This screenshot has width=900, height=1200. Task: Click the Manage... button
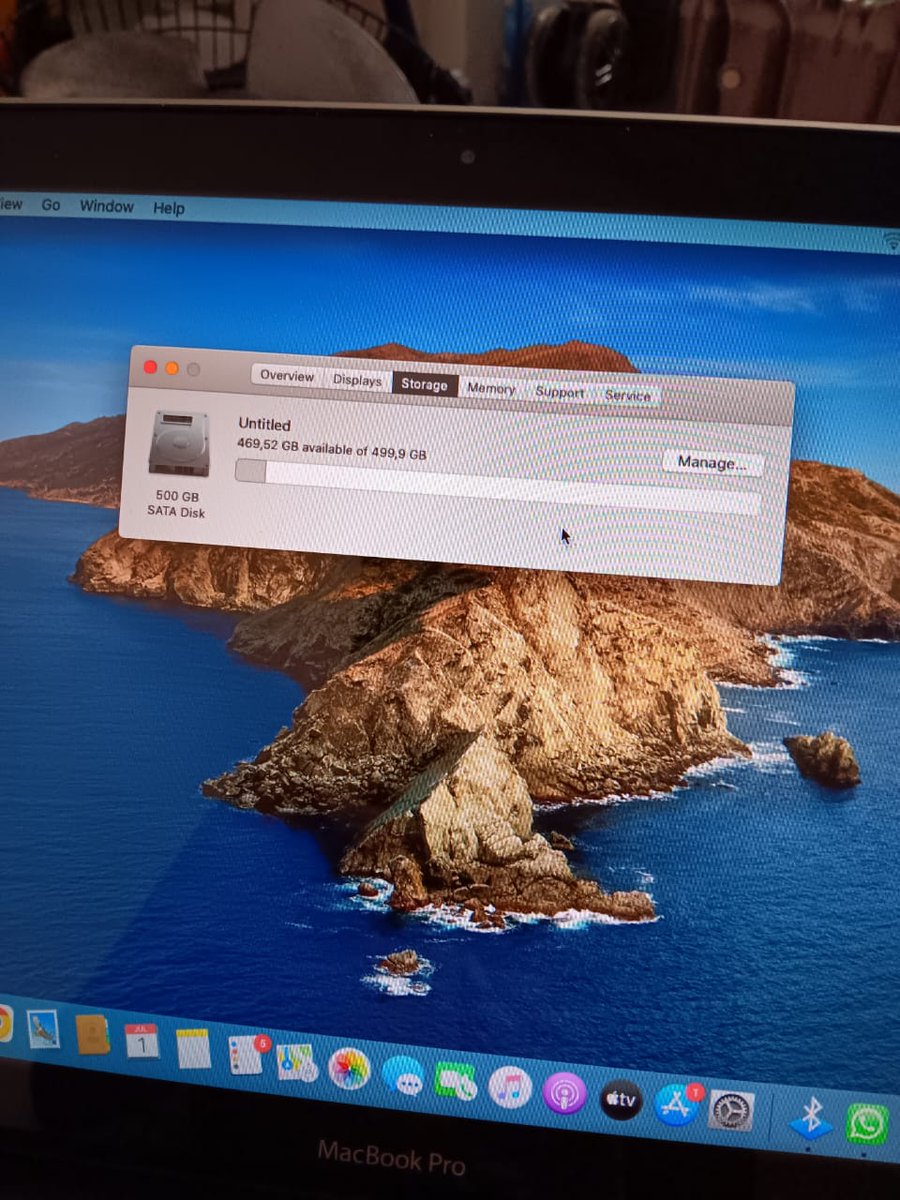(712, 463)
